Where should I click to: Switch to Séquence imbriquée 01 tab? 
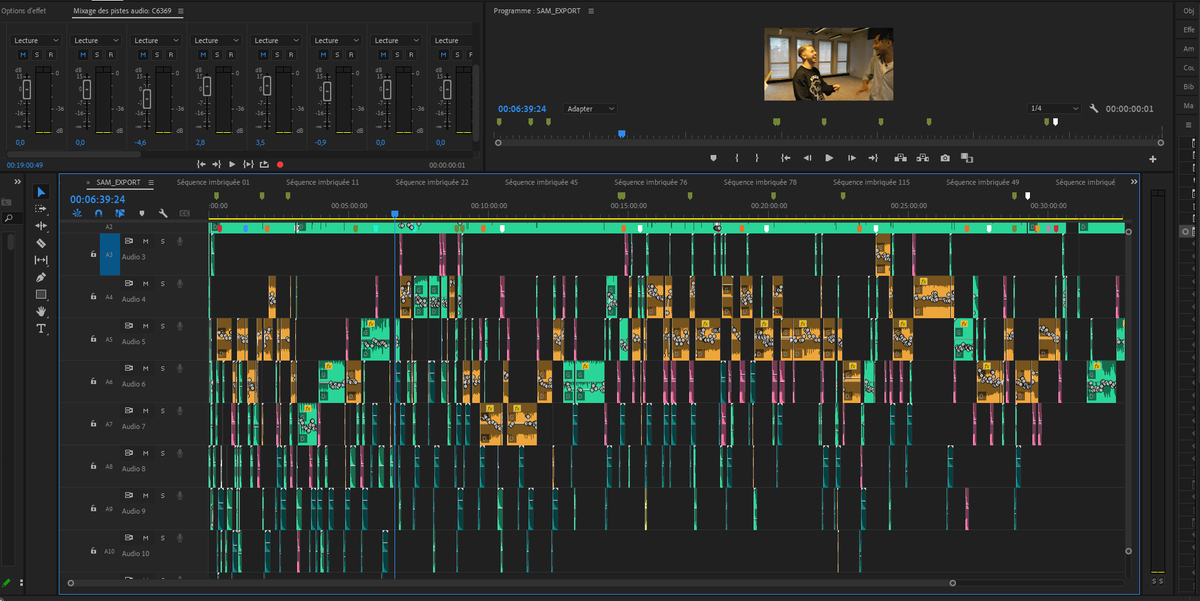coord(213,182)
